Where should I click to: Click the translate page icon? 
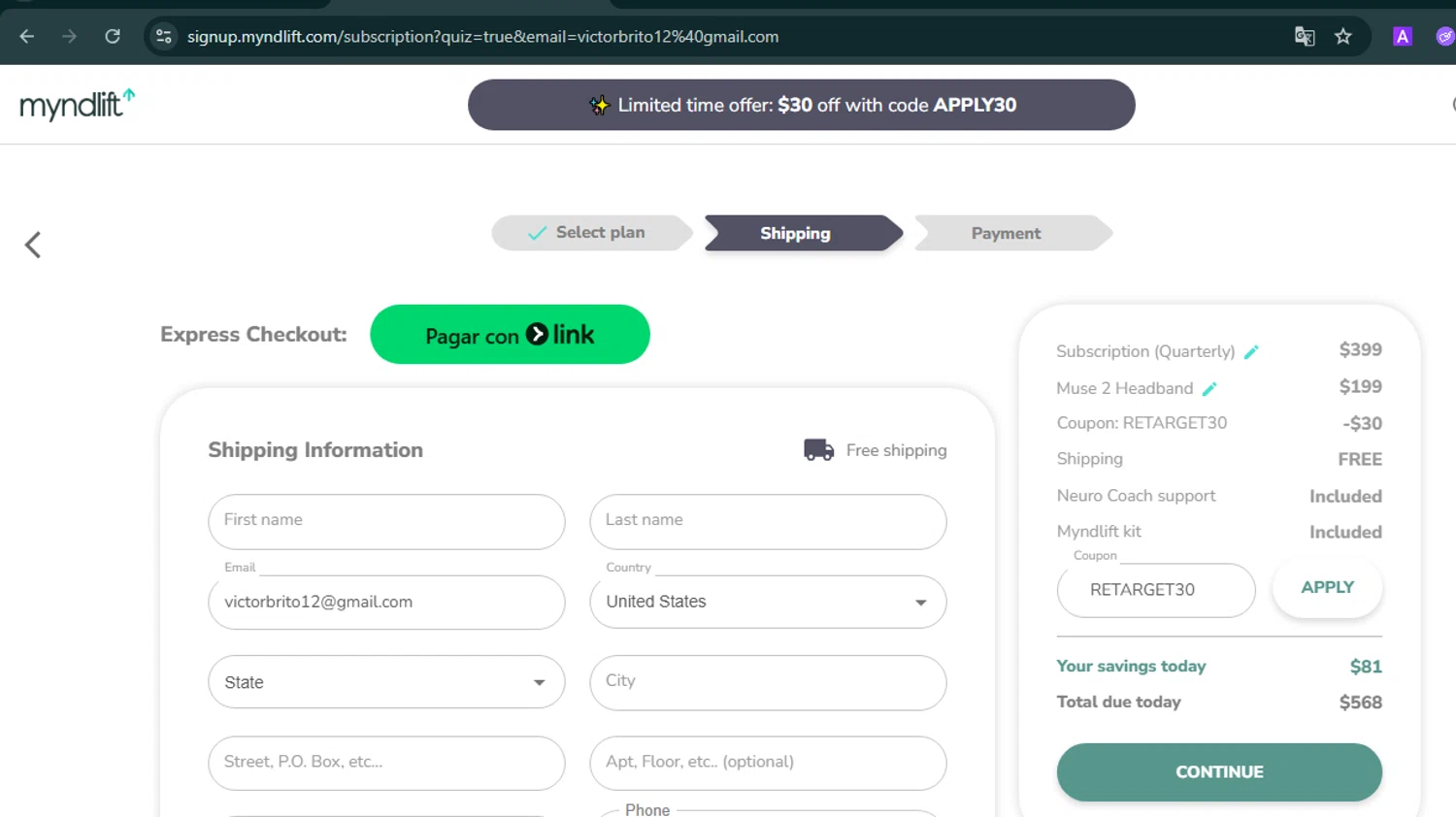pos(1305,37)
